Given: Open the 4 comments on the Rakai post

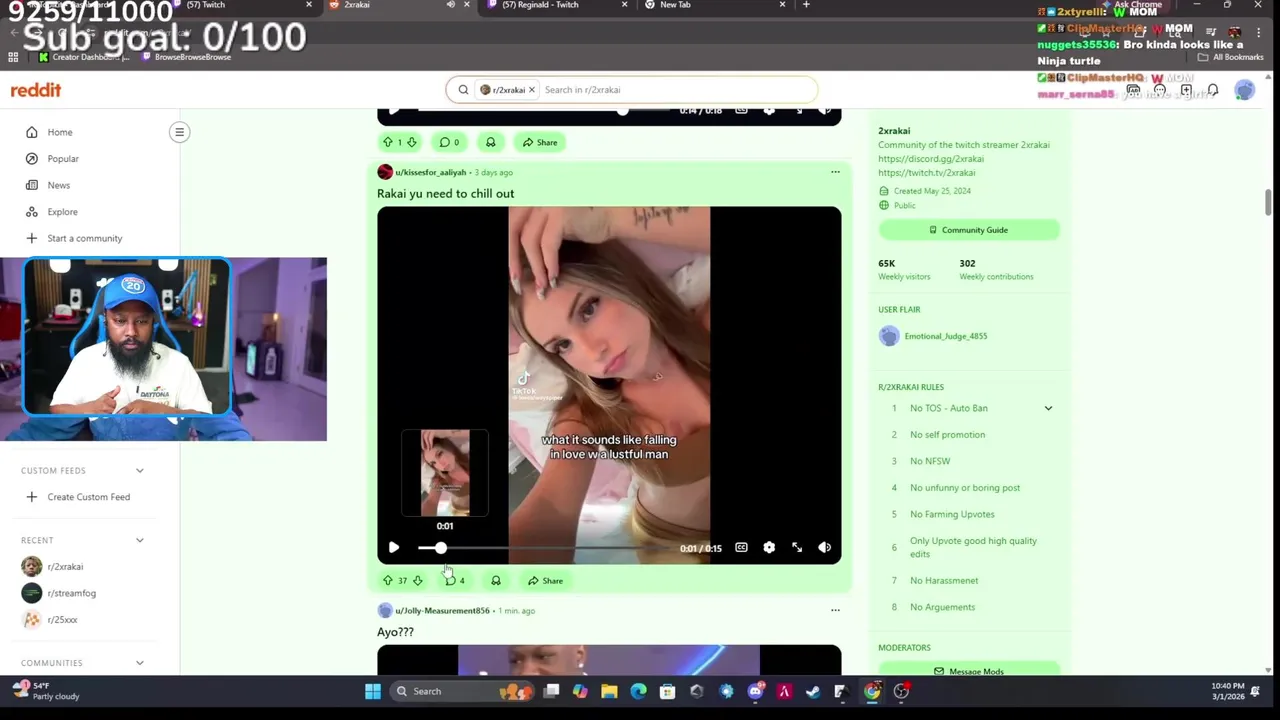Looking at the screenshot, I should 455,580.
